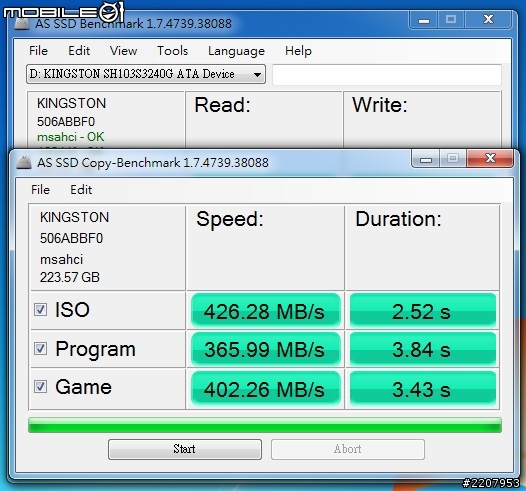Screen dimensions: 526x491
Task: Toggle the Game checkbox
Action: coord(41,387)
